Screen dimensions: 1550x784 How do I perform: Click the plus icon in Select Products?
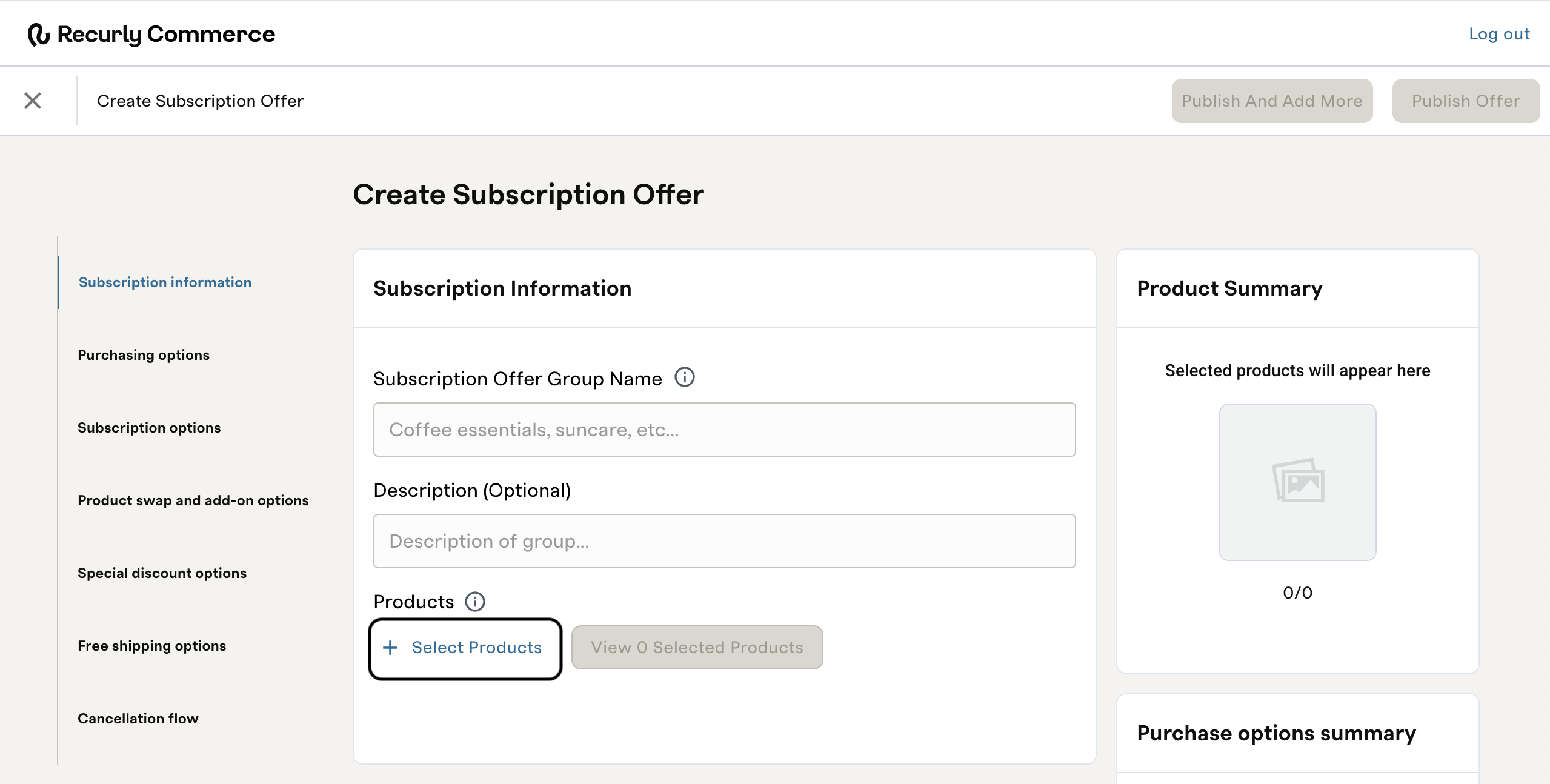click(x=391, y=648)
